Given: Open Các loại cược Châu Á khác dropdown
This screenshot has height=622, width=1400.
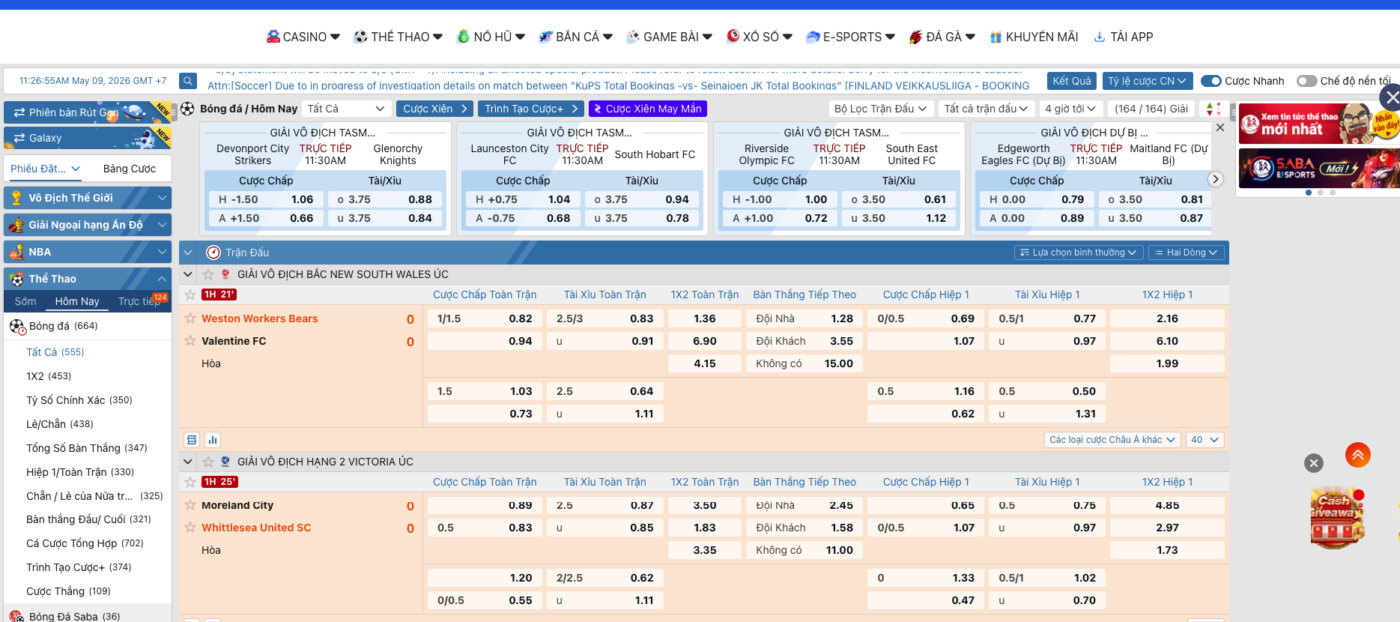Looking at the screenshot, I should click(x=1112, y=440).
